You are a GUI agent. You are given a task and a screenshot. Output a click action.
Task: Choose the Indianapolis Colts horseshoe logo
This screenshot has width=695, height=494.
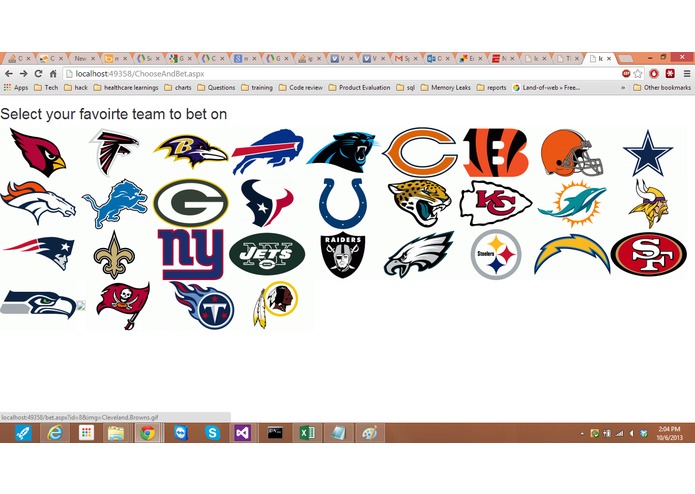click(x=343, y=203)
